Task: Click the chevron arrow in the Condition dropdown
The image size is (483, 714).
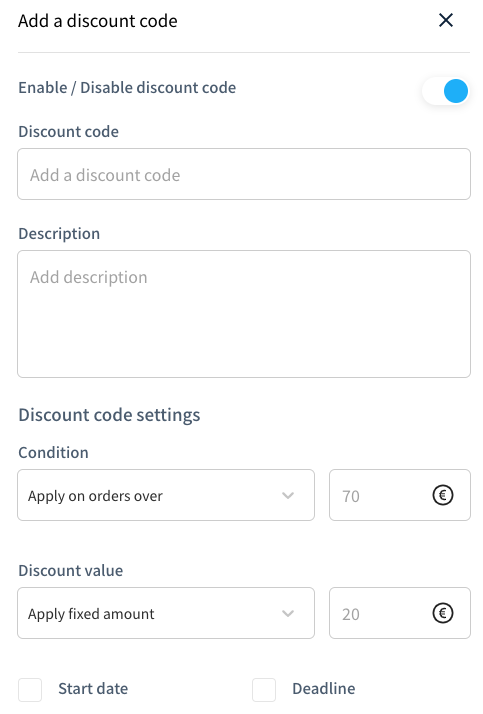Action: click(288, 495)
